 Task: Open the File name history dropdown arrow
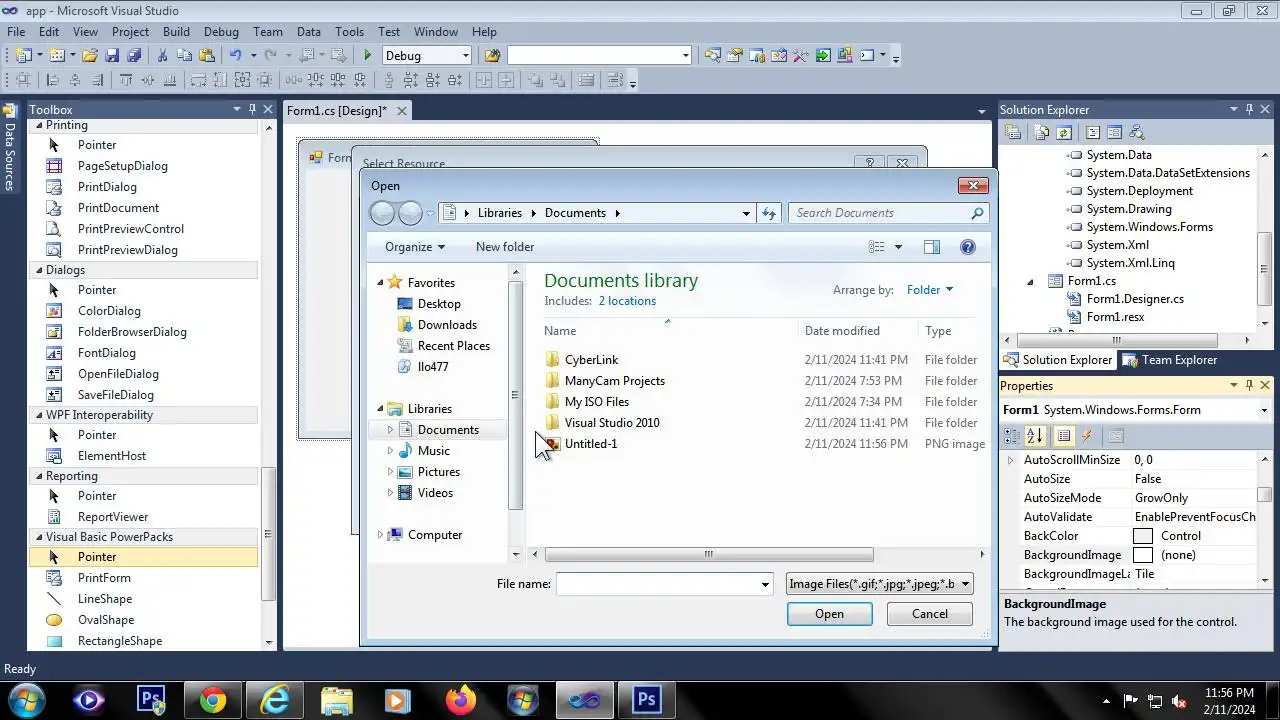765,585
